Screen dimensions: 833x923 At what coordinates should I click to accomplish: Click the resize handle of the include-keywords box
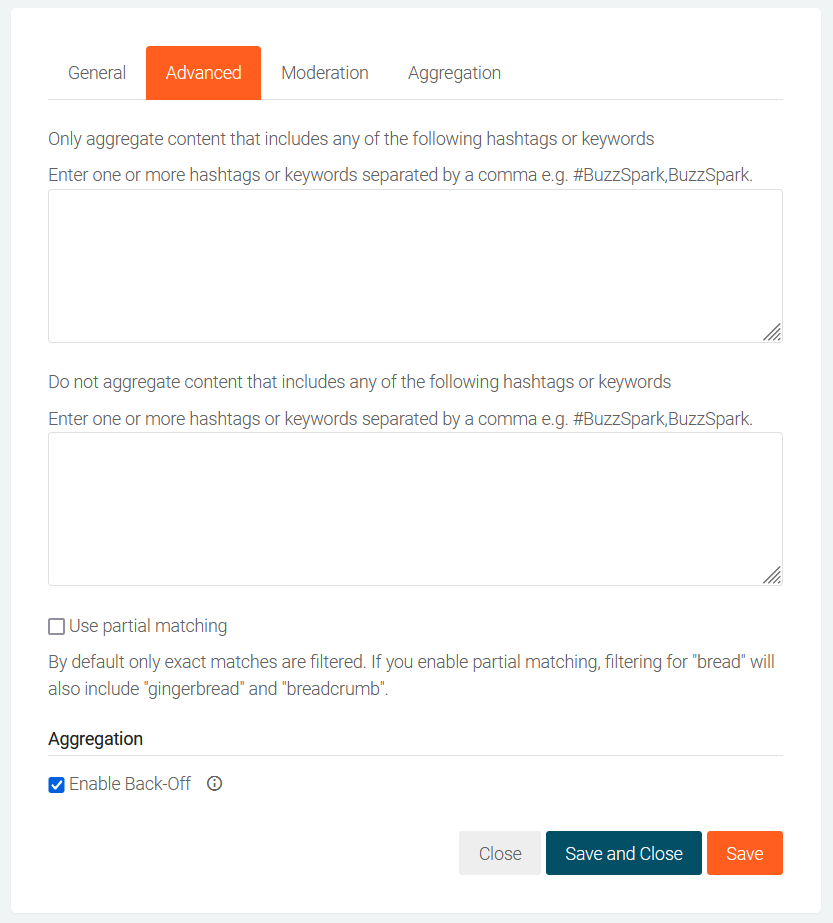(772, 332)
